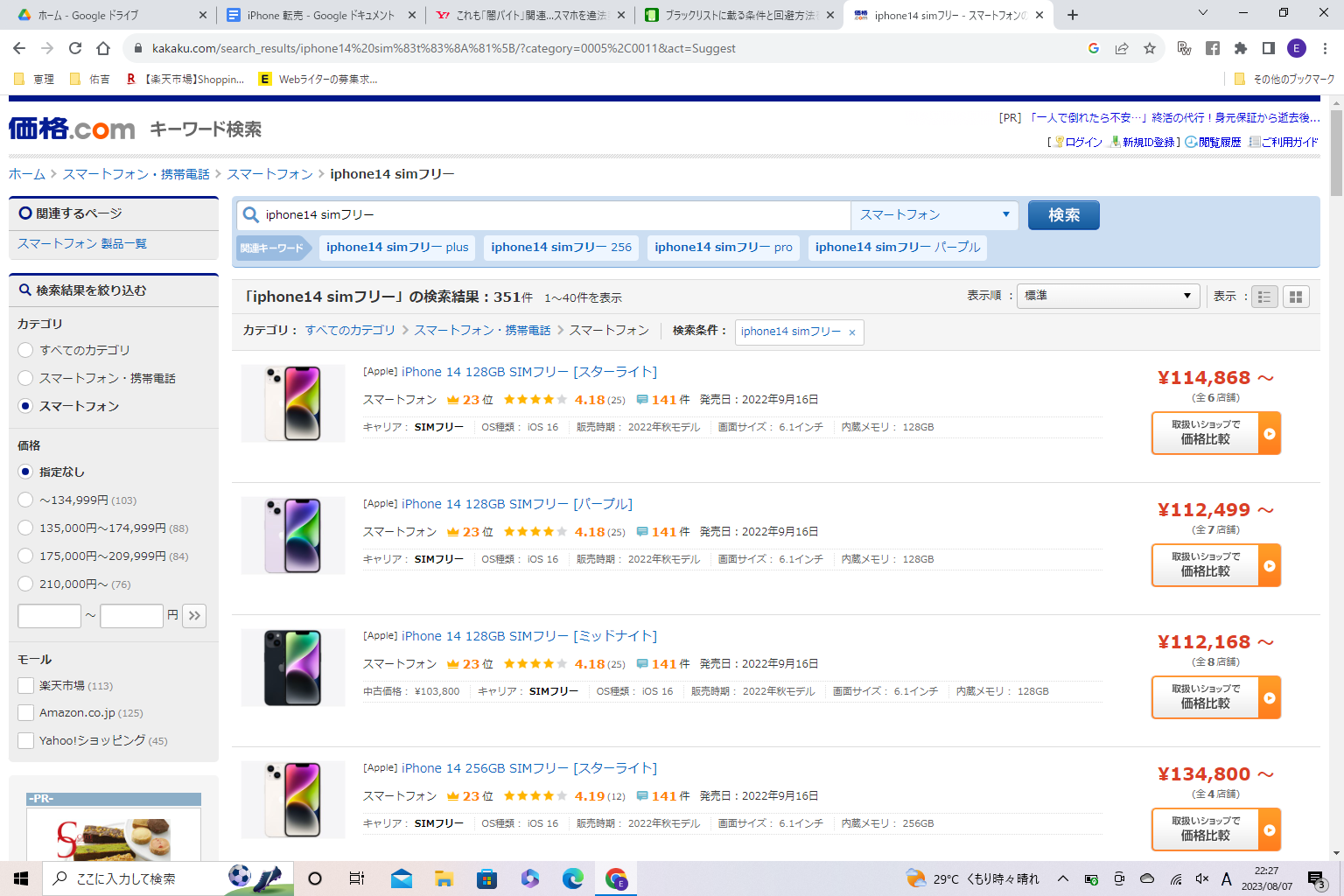This screenshot has width=1344, height=896.
Task: Open a new browser tab with plus
Action: 1073,15
